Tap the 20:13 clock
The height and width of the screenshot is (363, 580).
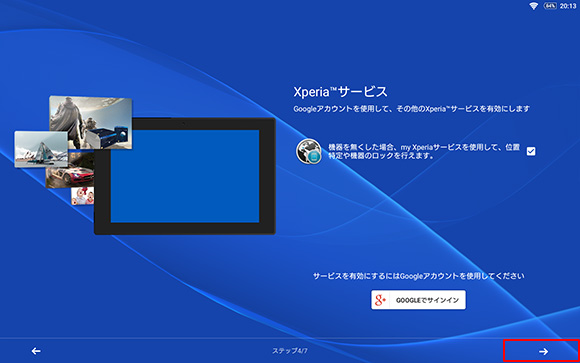(x=568, y=6)
